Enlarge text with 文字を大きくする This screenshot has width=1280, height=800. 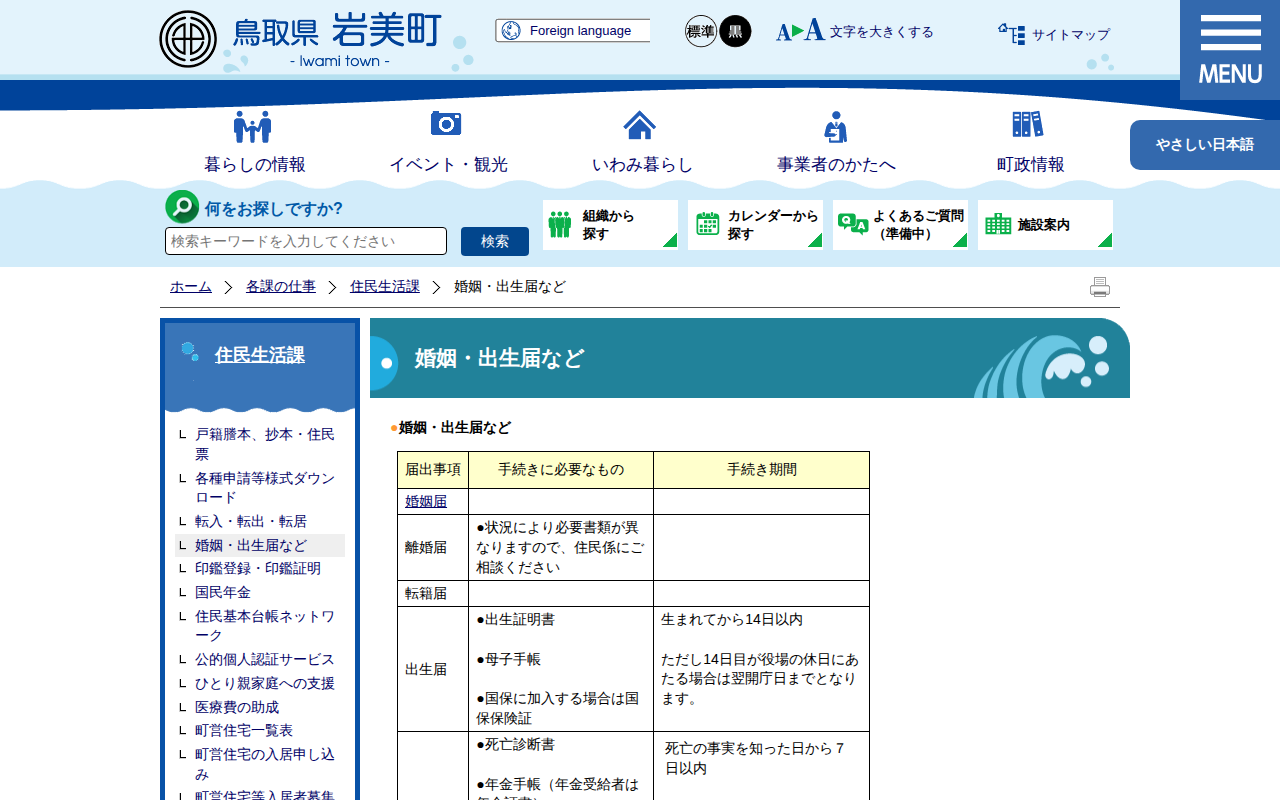855,31
